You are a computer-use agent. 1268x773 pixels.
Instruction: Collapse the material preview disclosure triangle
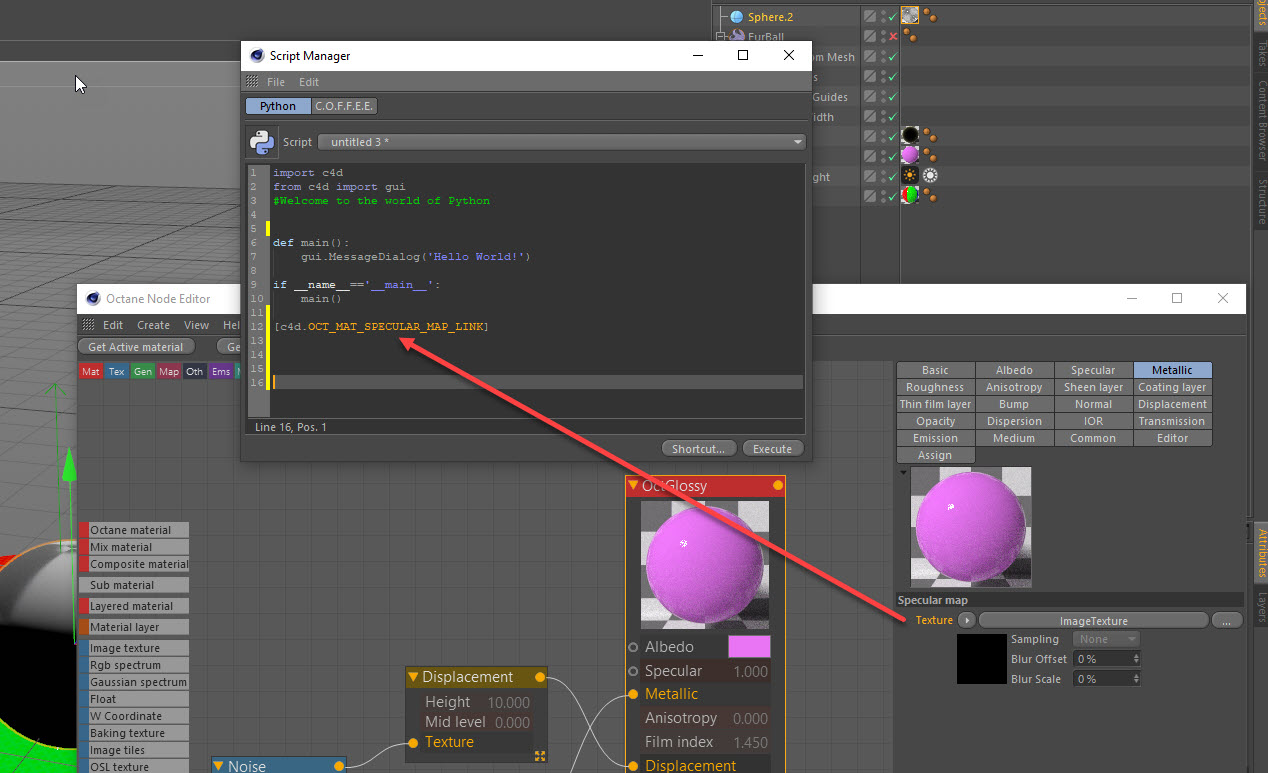(x=904, y=473)
